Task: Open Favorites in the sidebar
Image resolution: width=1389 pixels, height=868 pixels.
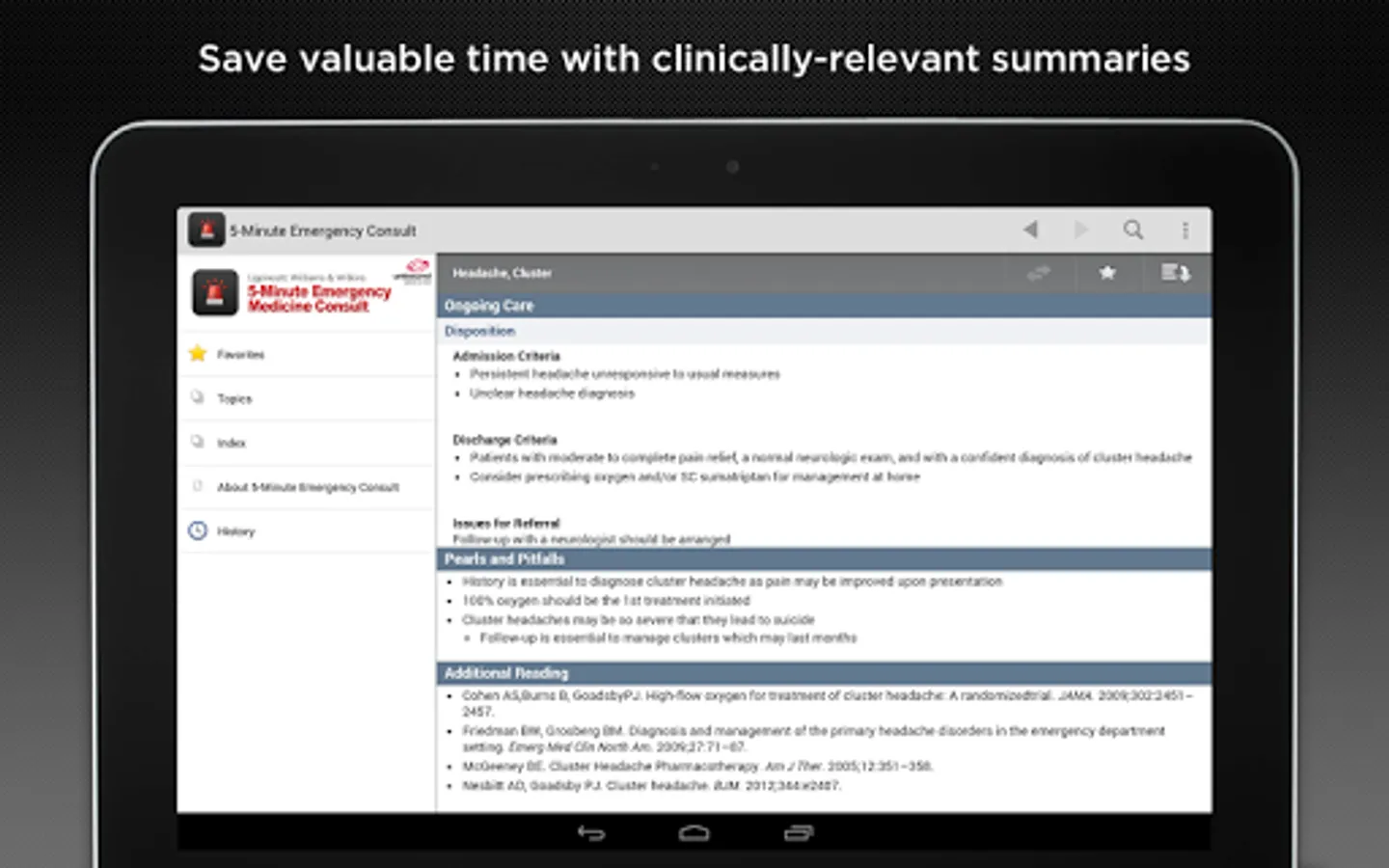Action: click(x=307, y=354)
